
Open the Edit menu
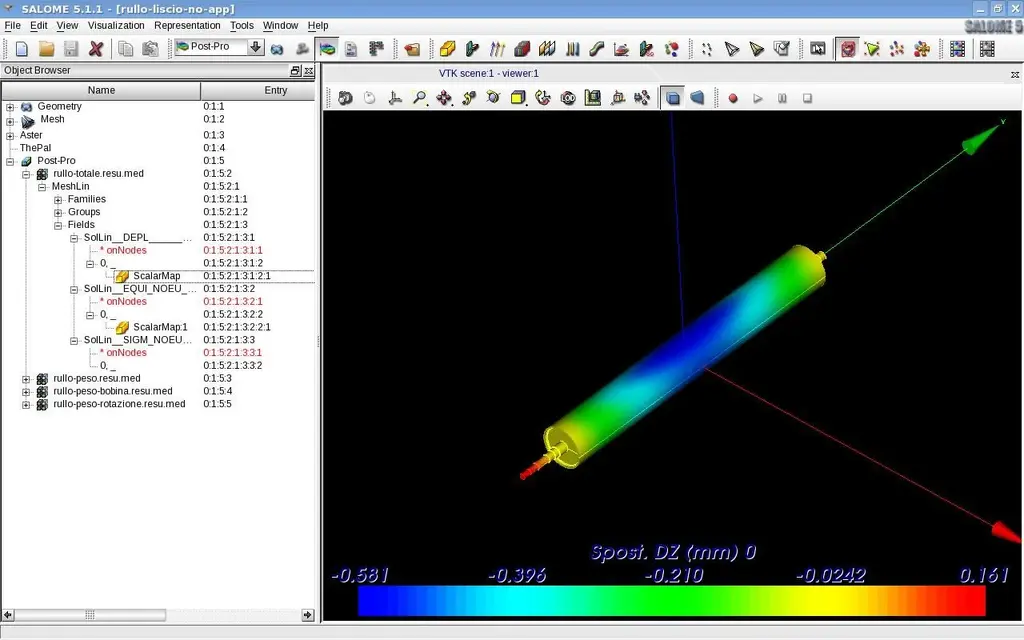(x=39, y=25)
